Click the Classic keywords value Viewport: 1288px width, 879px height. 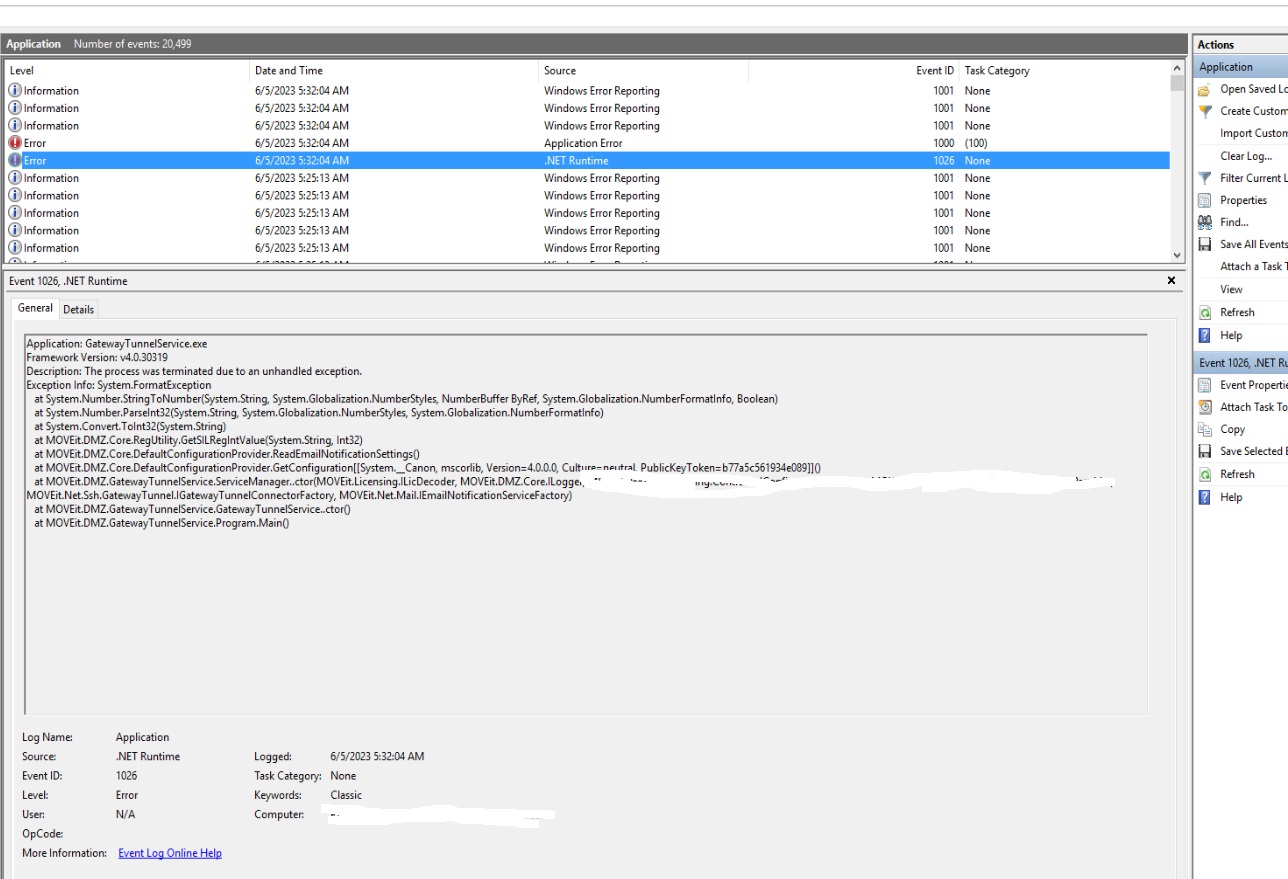pos(346,795)
